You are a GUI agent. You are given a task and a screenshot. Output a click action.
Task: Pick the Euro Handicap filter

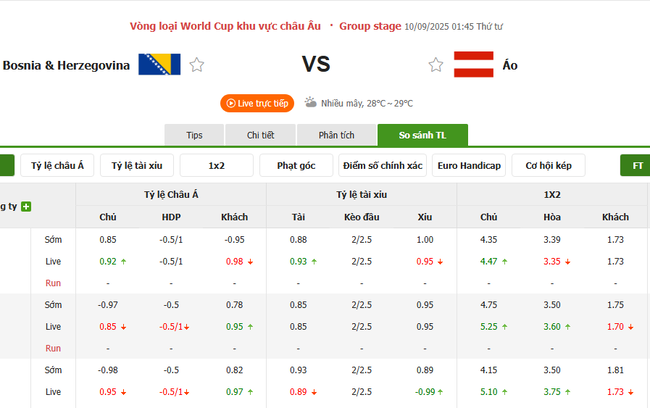pyautogui.click(x=469, y=165)
